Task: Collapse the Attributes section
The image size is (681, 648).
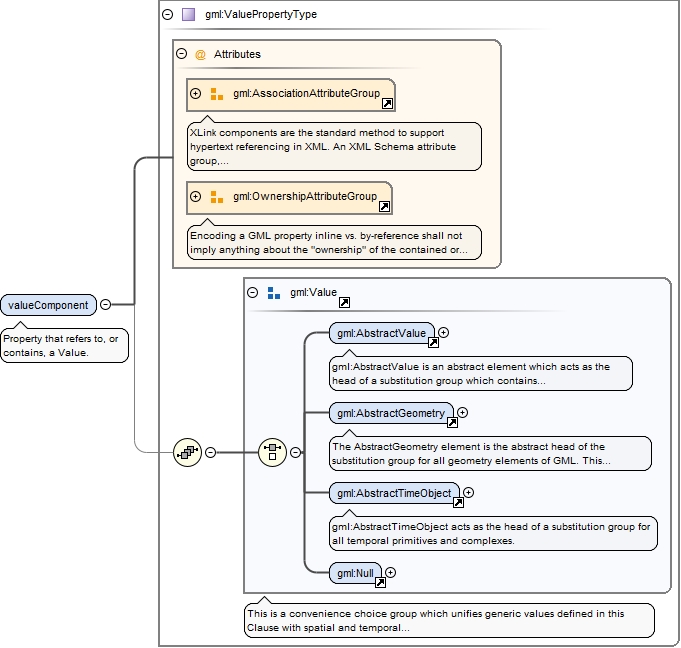Action: point(182,54)
